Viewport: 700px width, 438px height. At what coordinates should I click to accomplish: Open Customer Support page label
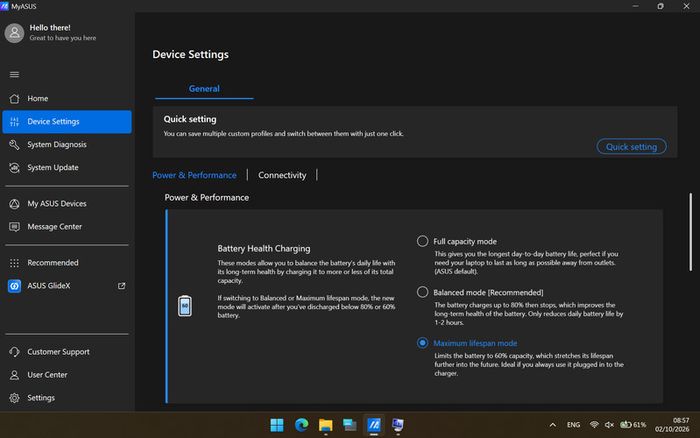58,352
